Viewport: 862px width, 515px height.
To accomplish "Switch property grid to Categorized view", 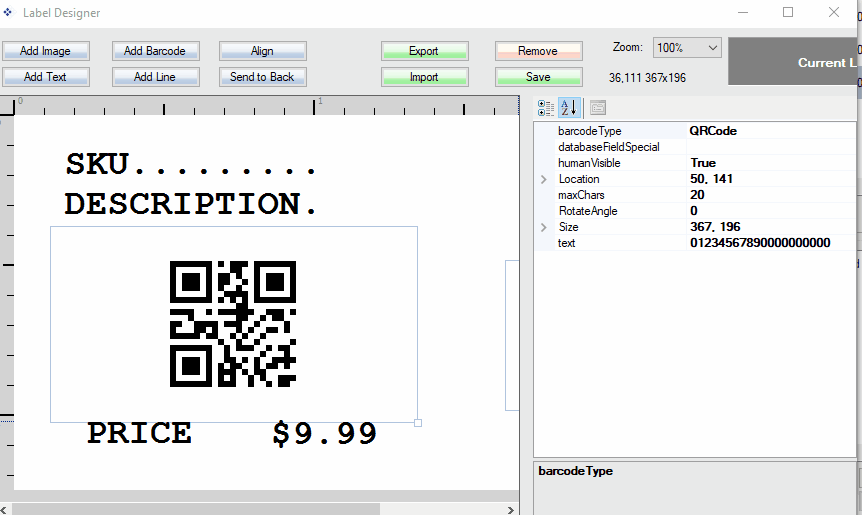I will pyautogui.click(x=545, y=108).
